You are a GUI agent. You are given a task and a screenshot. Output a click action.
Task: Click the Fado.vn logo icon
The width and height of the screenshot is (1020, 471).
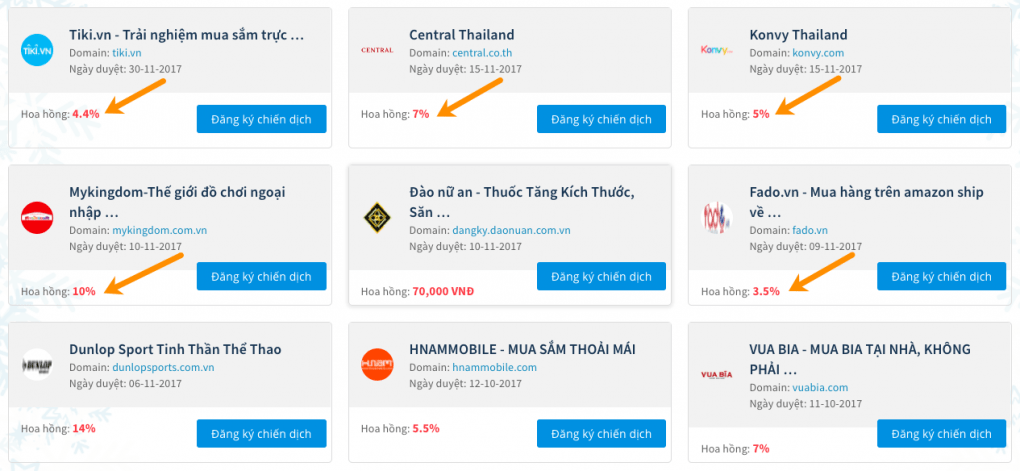(717, 217)
